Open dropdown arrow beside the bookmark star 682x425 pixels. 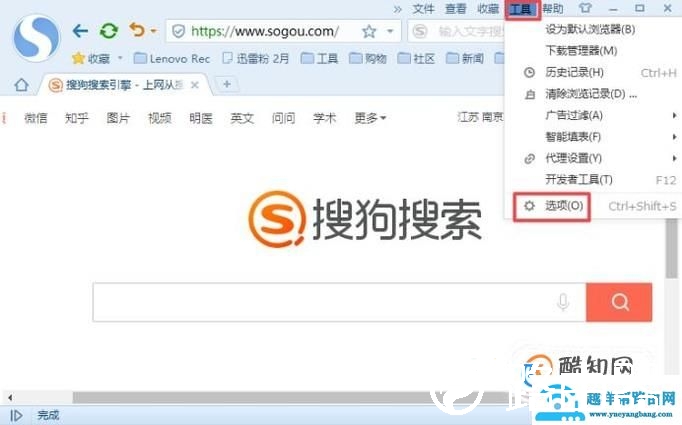pyautogui.click(x=390, y=31)
